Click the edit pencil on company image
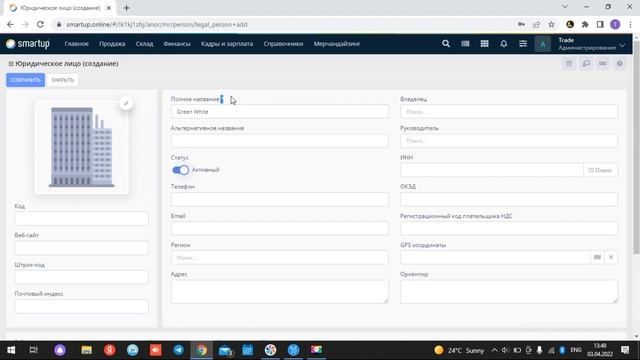 126,103
